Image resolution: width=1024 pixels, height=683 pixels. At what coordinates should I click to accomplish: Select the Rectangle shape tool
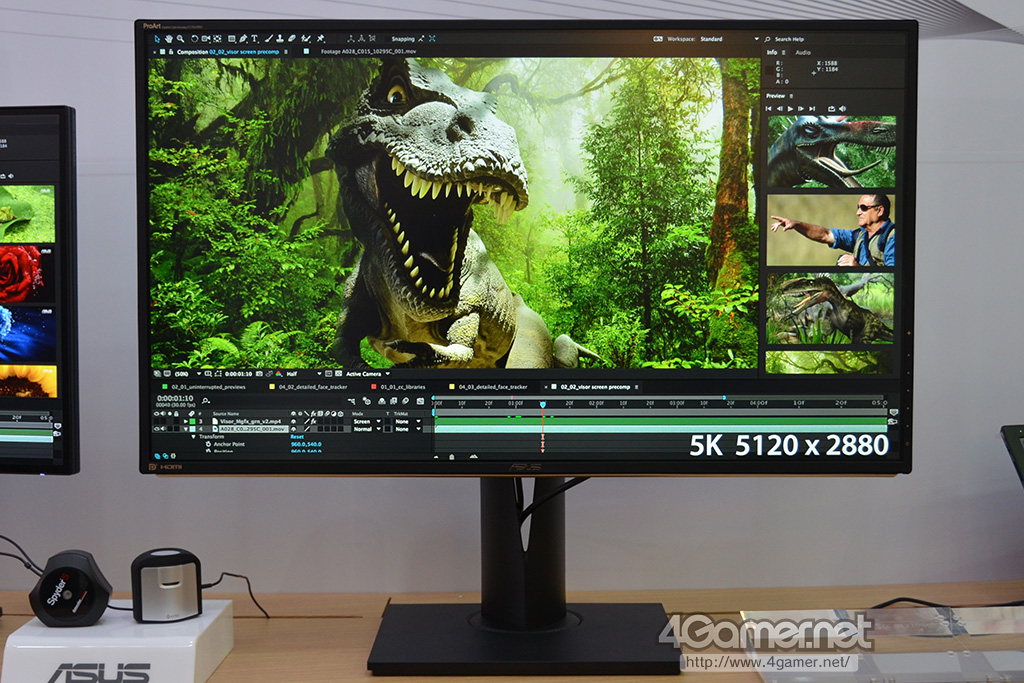[x=232, y=39]
